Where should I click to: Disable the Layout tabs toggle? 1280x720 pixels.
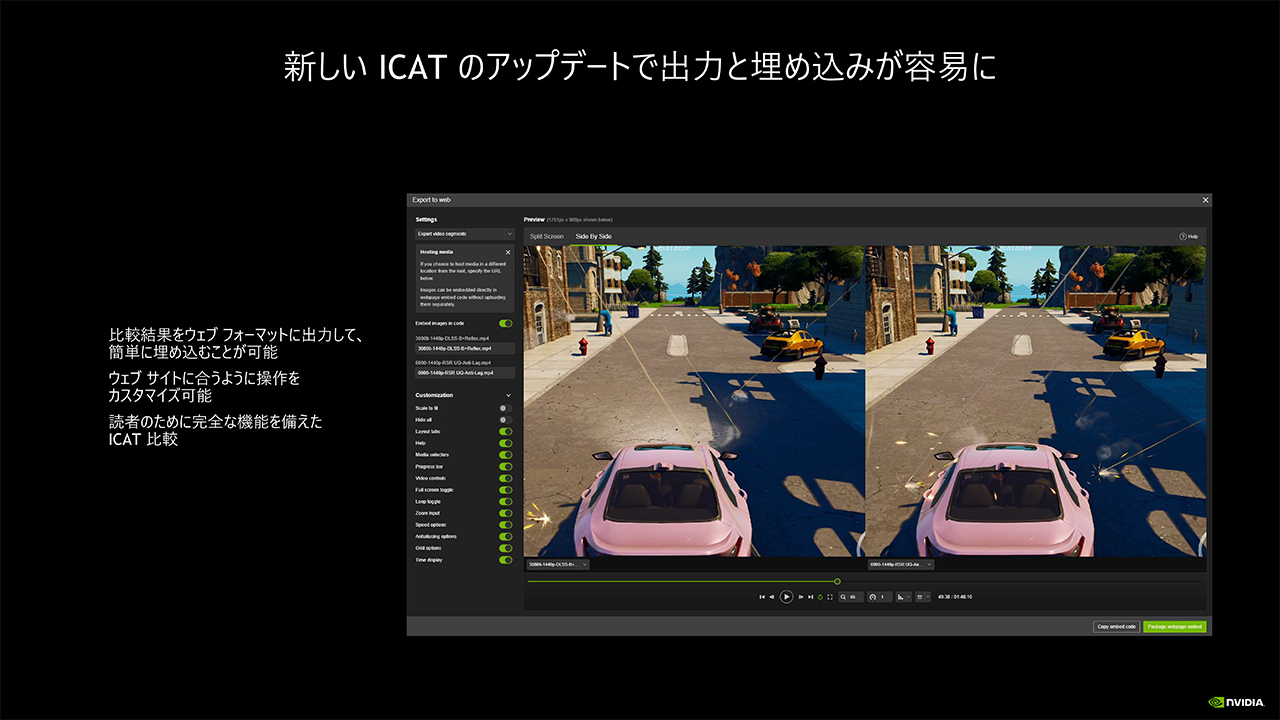(x=506, y=431)
